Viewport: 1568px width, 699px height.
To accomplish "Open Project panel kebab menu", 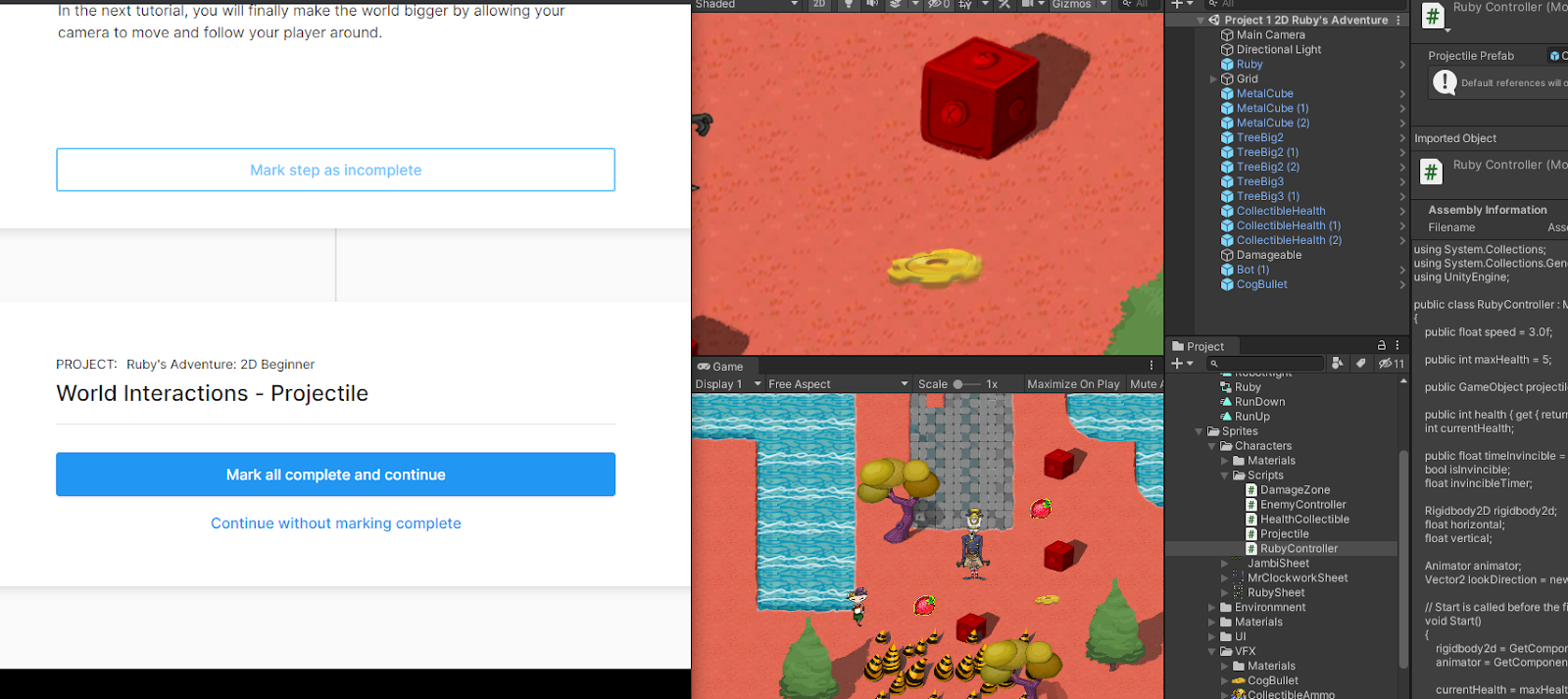I will click(1397, 345).
